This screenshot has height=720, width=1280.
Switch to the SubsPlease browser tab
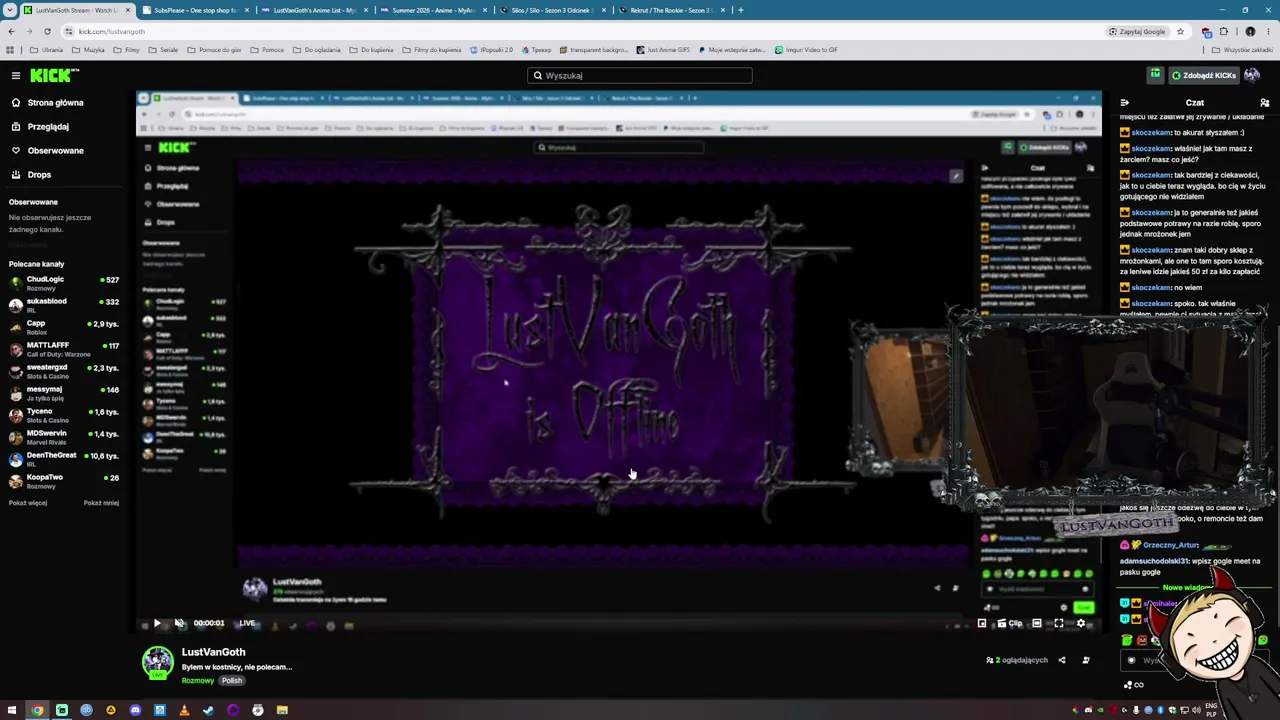click(x=194, y=10)
